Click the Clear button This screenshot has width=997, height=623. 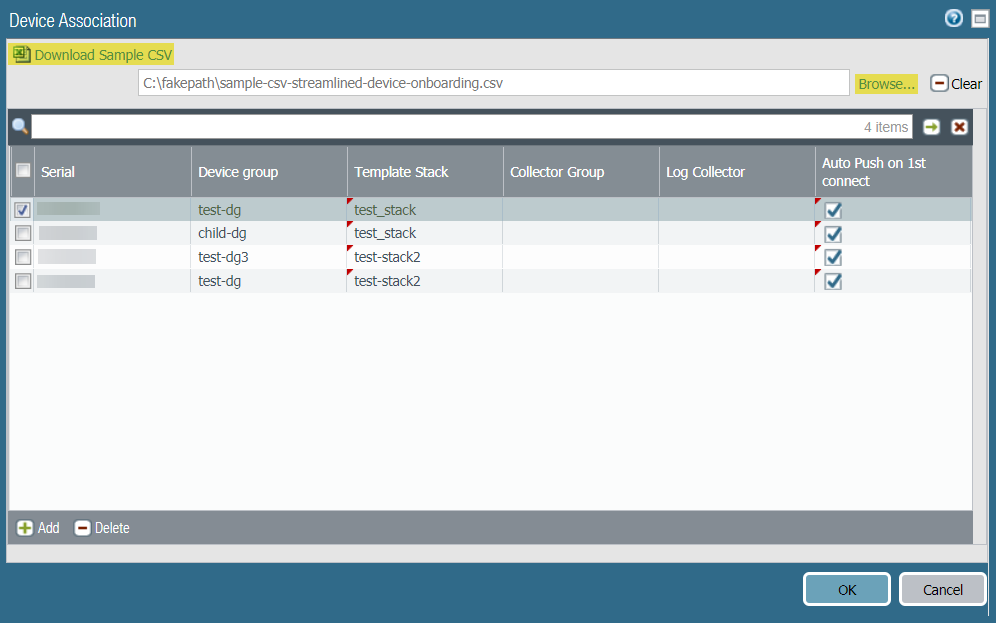956,83
